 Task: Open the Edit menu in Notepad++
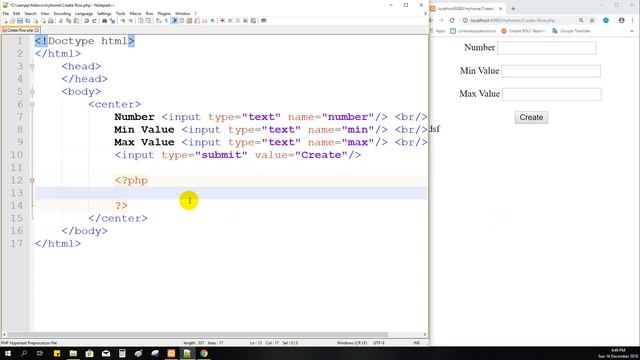(16, 13)
